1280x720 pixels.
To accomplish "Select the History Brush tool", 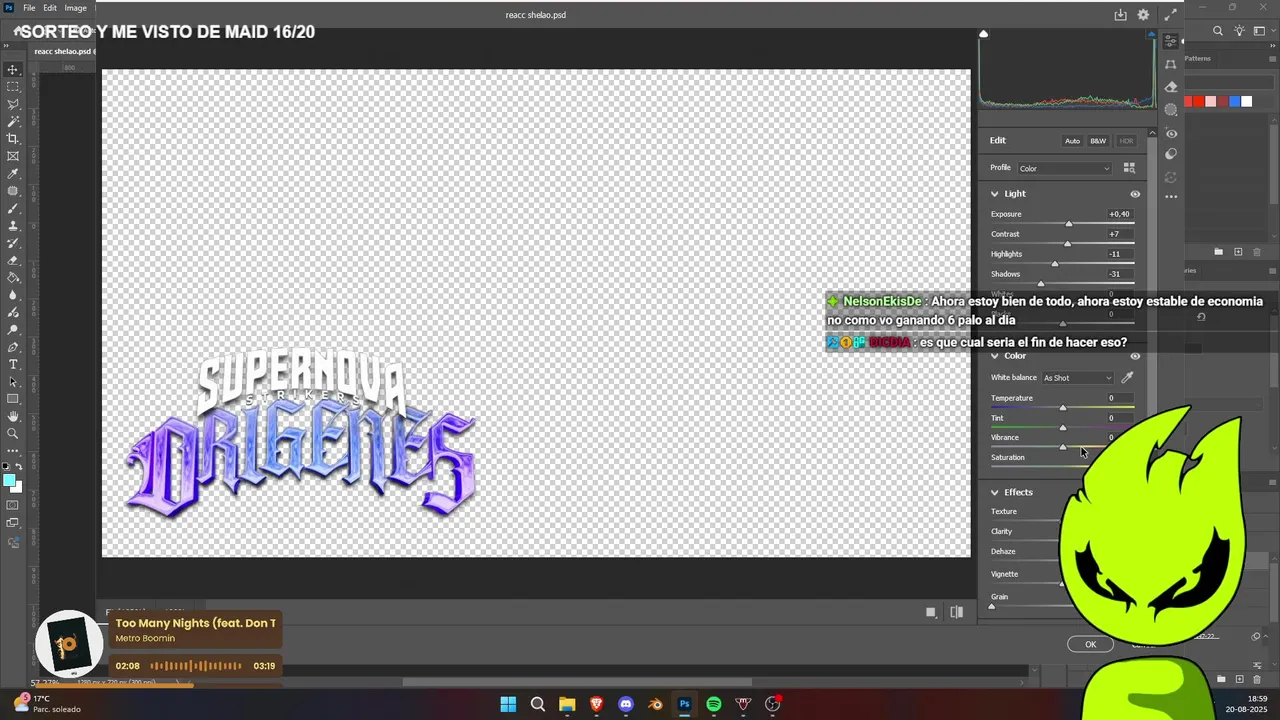I will 13,243.
